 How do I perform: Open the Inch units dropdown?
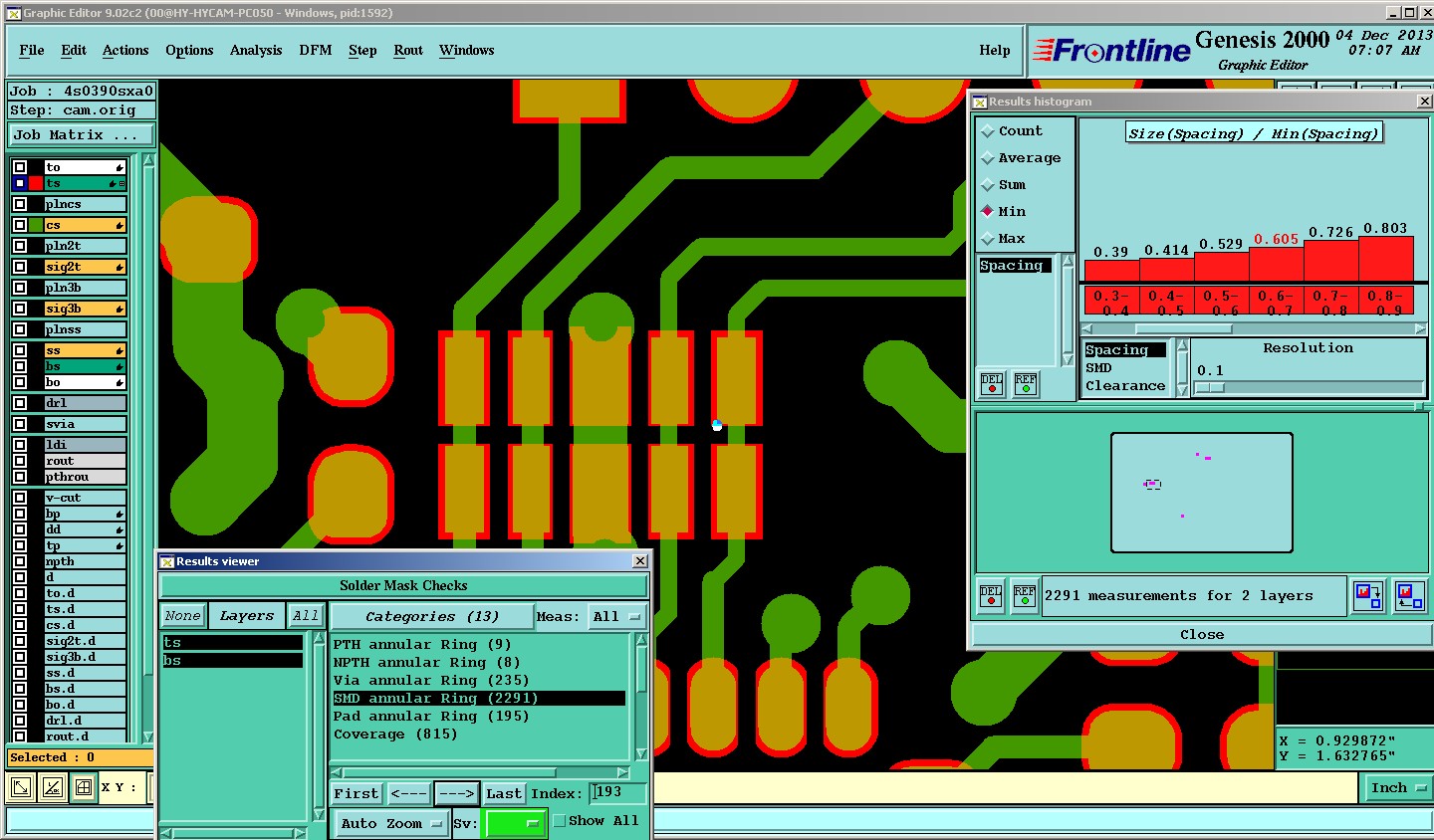point(1396,788)
